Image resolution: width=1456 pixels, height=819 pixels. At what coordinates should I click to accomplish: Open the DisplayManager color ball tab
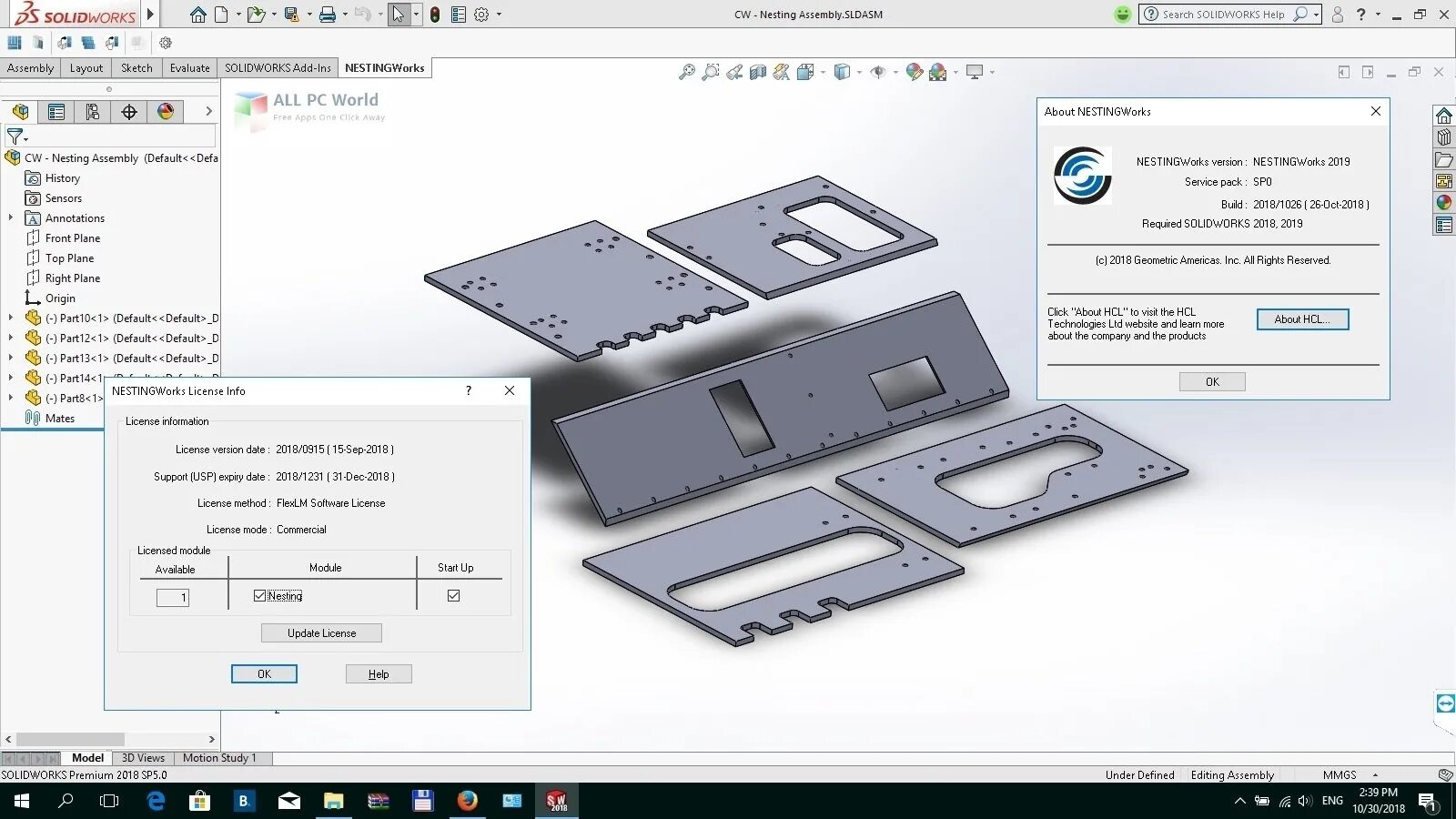(x=166, y=112)
